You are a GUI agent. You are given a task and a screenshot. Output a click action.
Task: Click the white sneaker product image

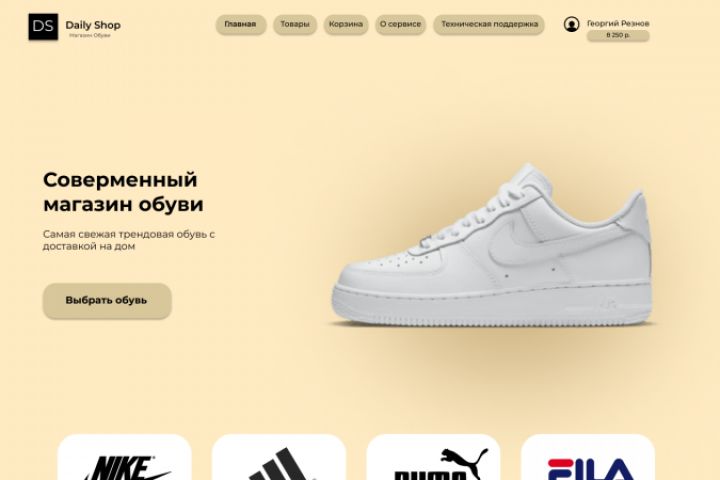tap(492, 244)
